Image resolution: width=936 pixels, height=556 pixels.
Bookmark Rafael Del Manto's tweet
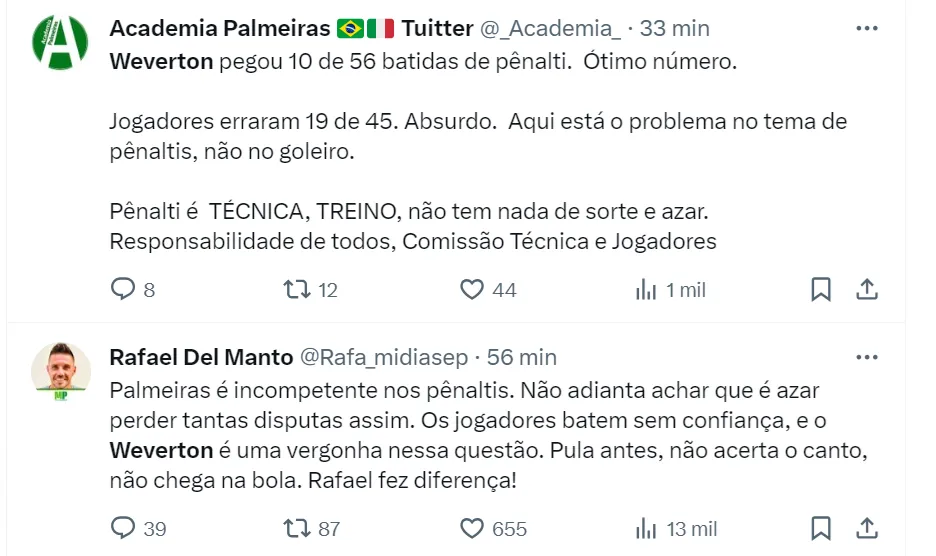coord(820,528)
